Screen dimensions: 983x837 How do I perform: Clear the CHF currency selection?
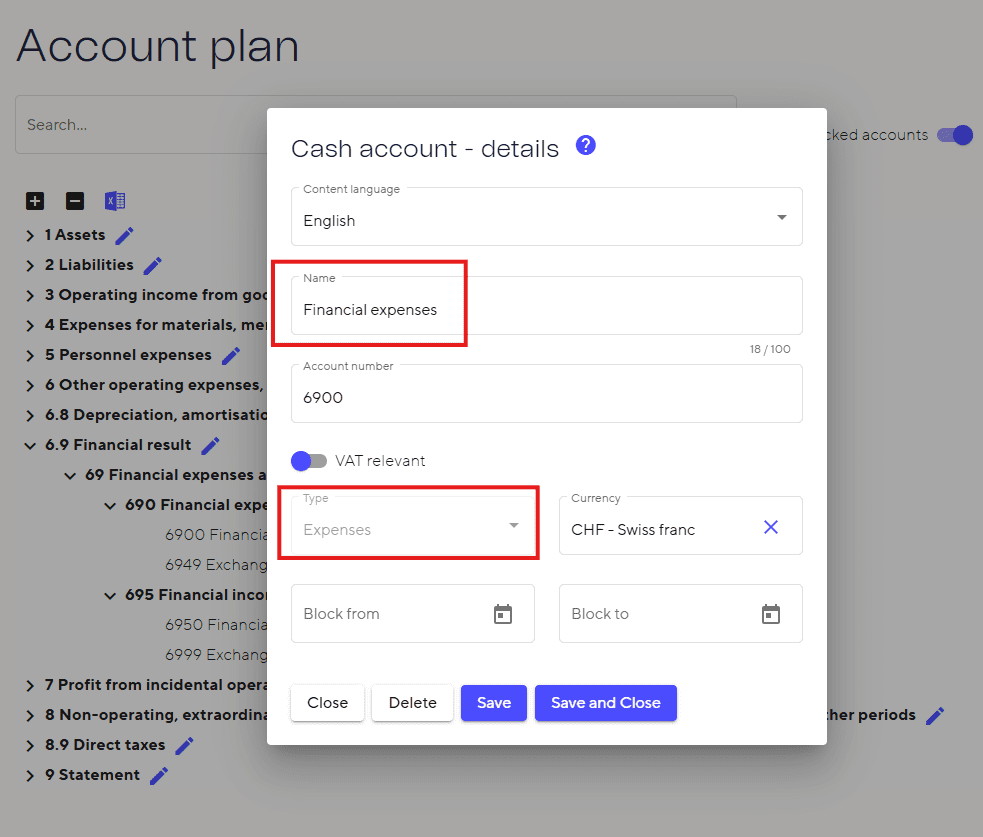[771, 527]
